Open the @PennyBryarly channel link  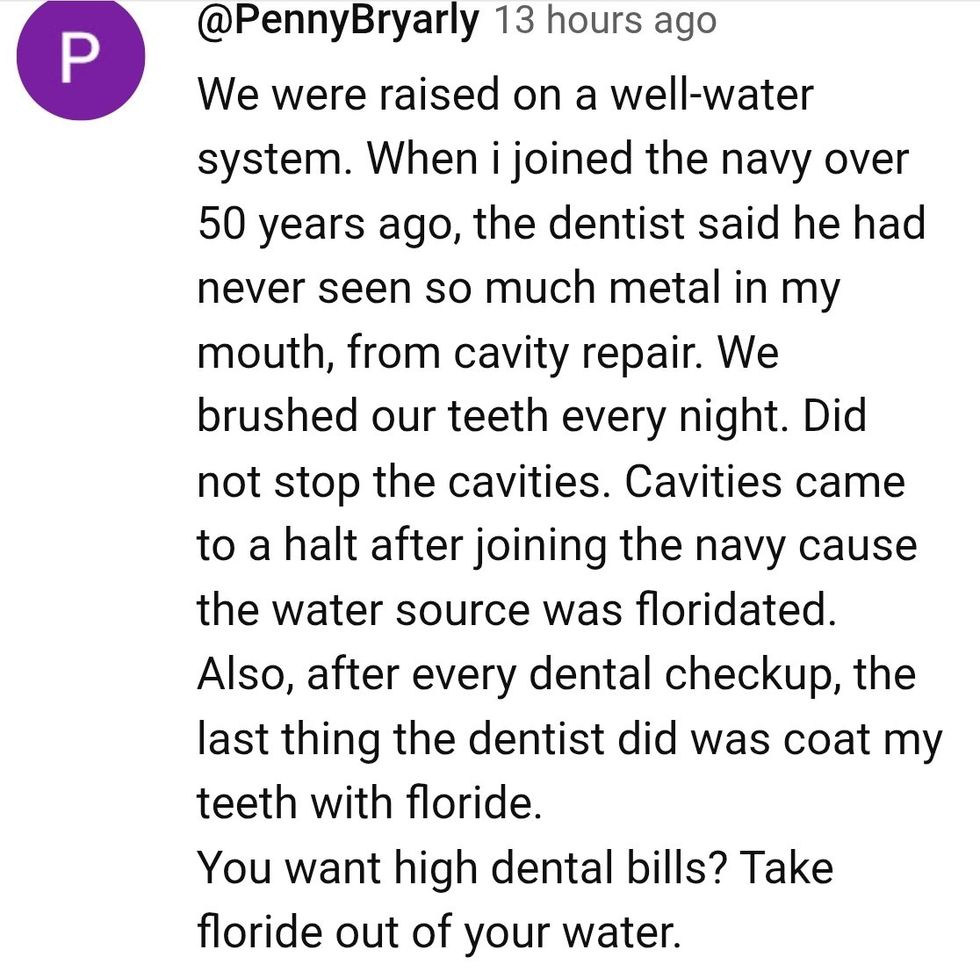click(x=338, y=19)
